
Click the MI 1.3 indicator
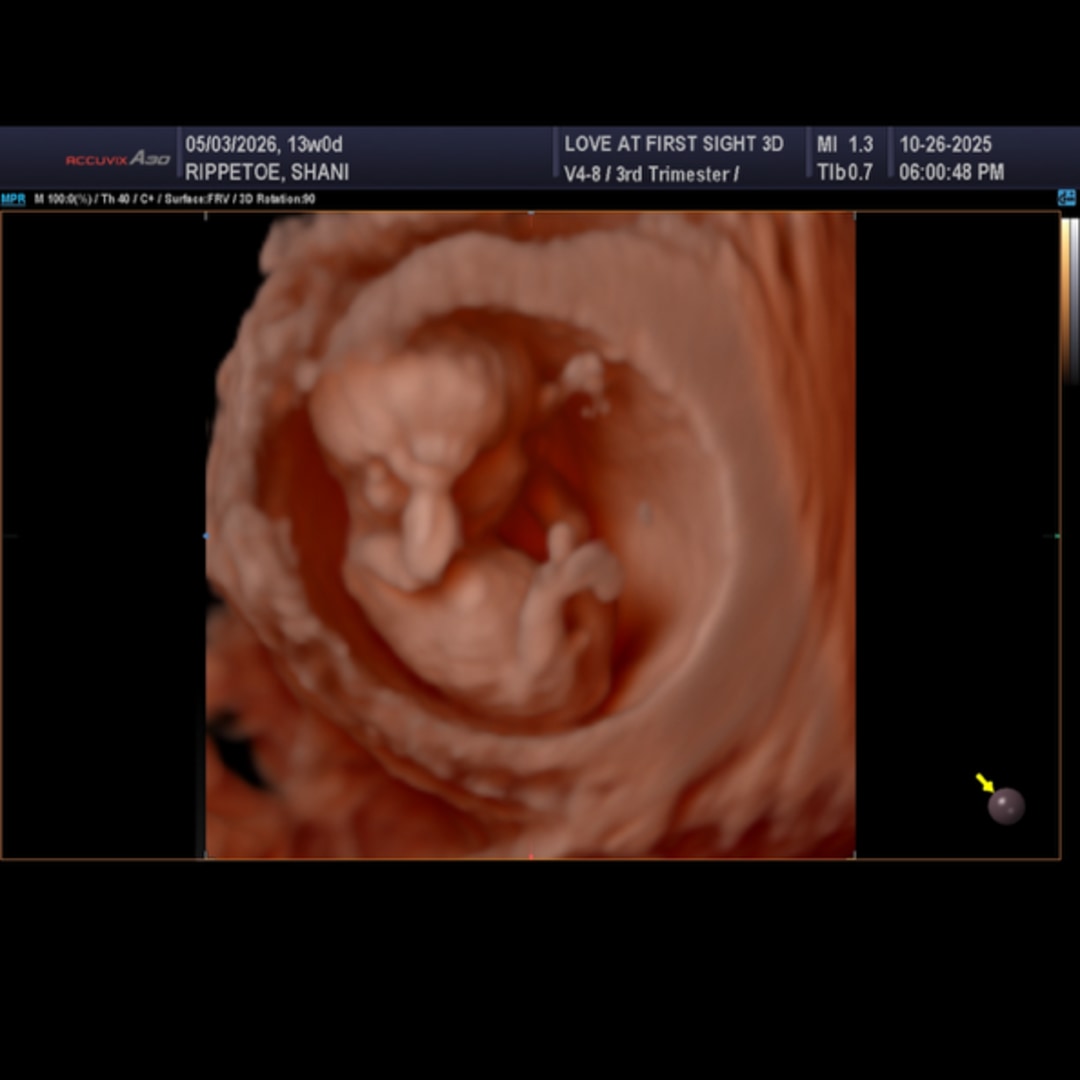click(844, 144)
